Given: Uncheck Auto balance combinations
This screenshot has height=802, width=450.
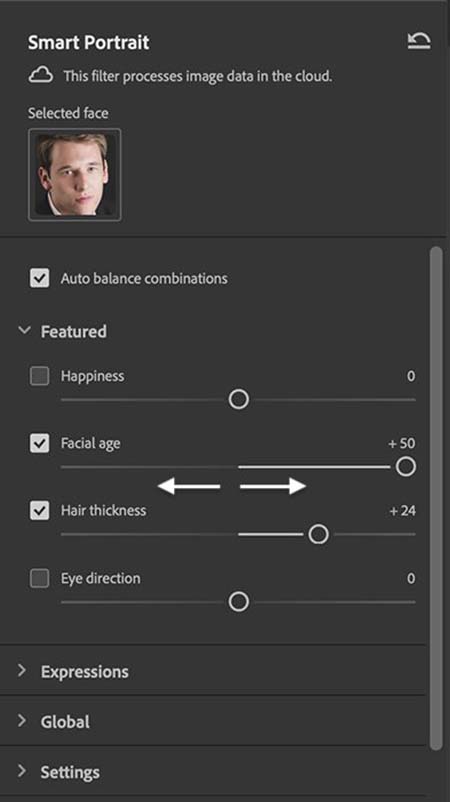Looking at the screenshot, I should click(x=39, y=278).
